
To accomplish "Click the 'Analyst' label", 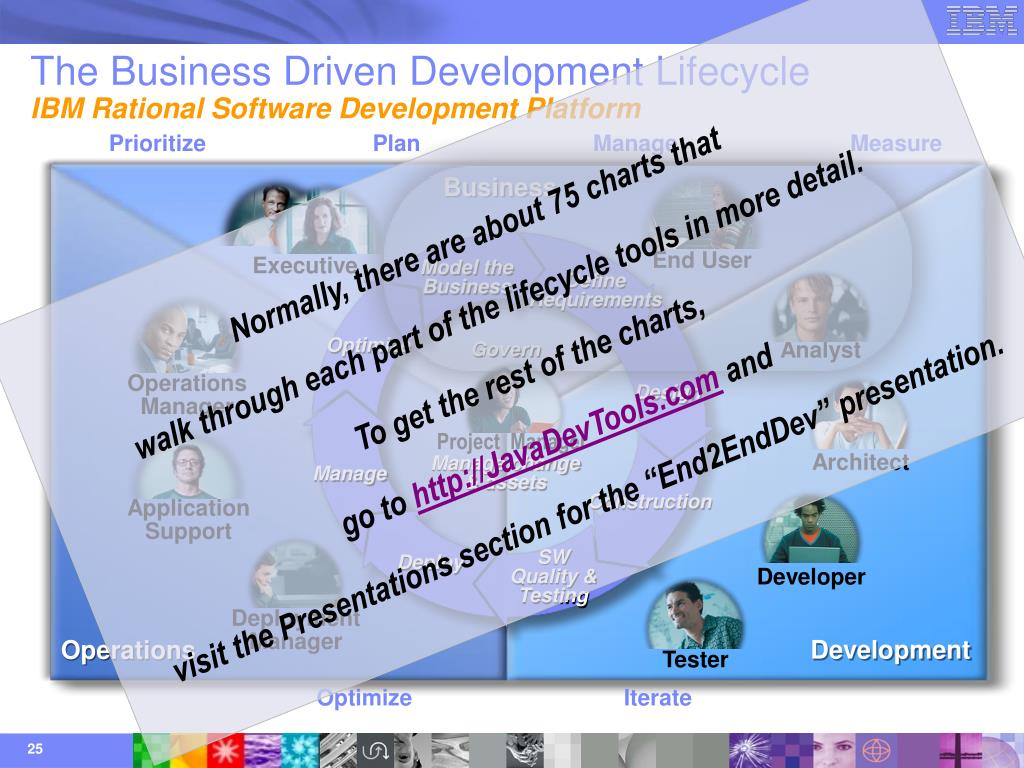I will point(820,351).
